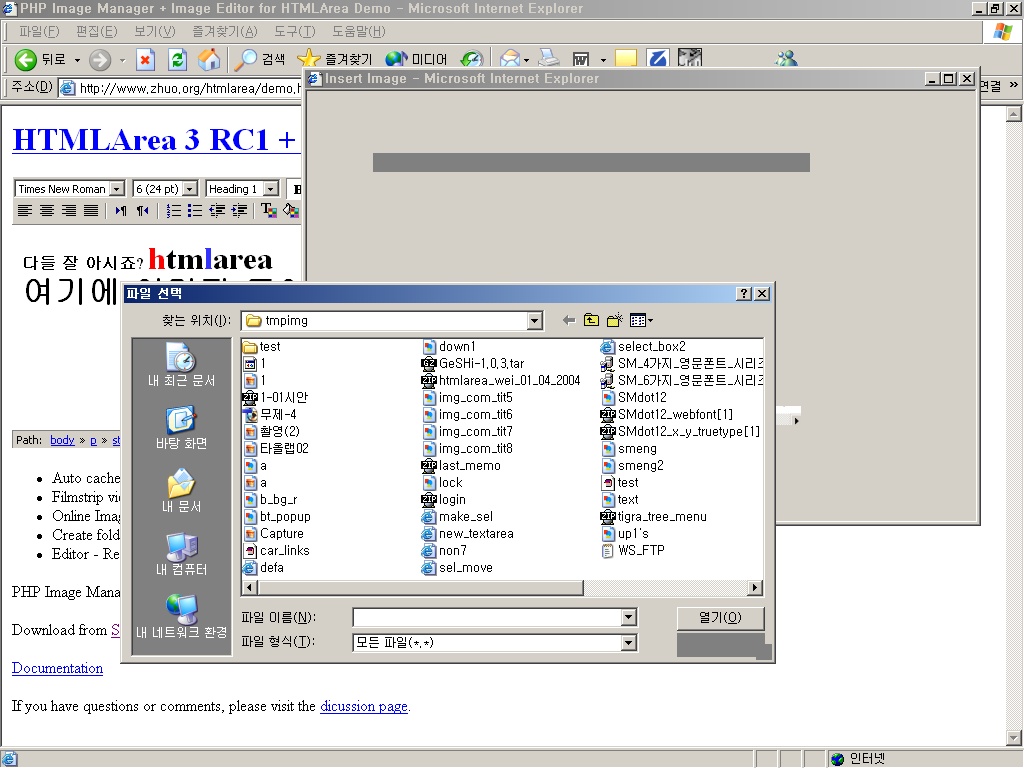Click the file list horizontal scrollbar right arrow
This screenshot has width=1024, height=768.
pos(755,588)
